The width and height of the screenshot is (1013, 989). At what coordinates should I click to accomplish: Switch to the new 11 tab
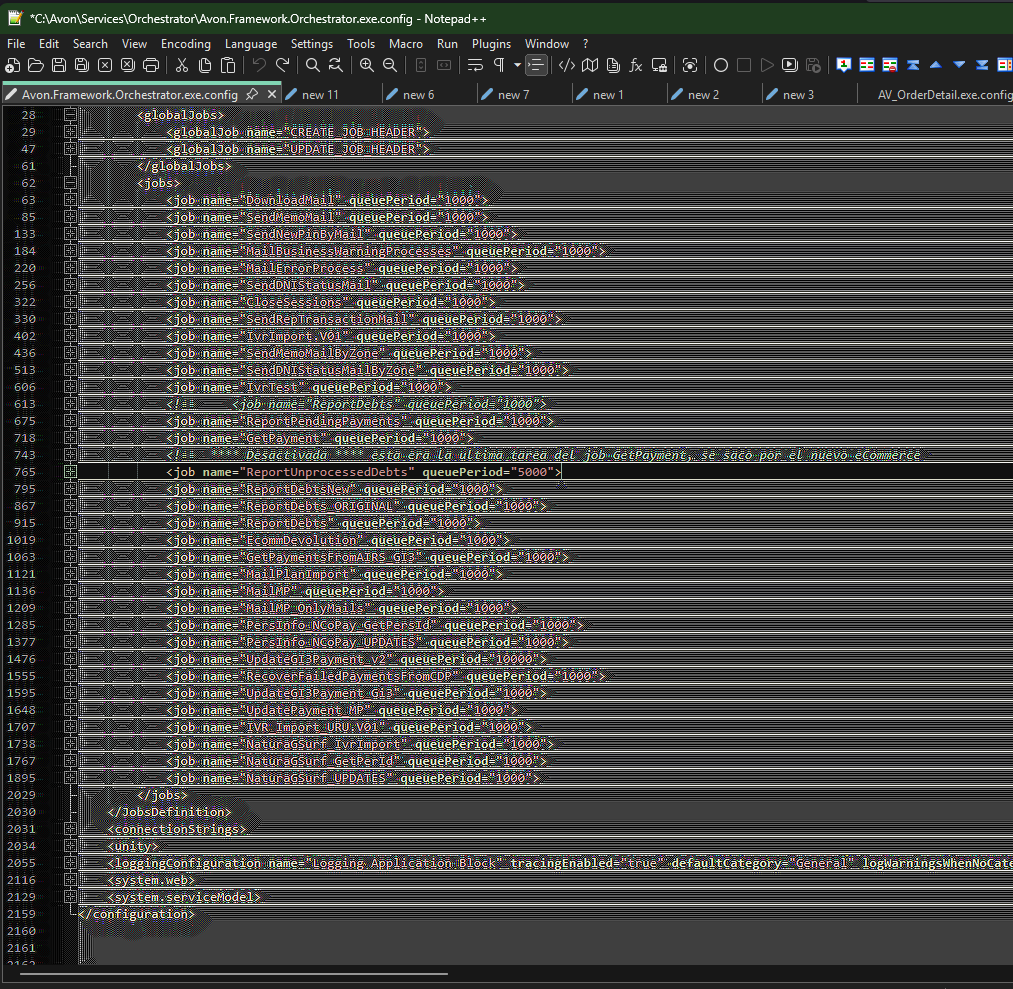tap(320, 95)
